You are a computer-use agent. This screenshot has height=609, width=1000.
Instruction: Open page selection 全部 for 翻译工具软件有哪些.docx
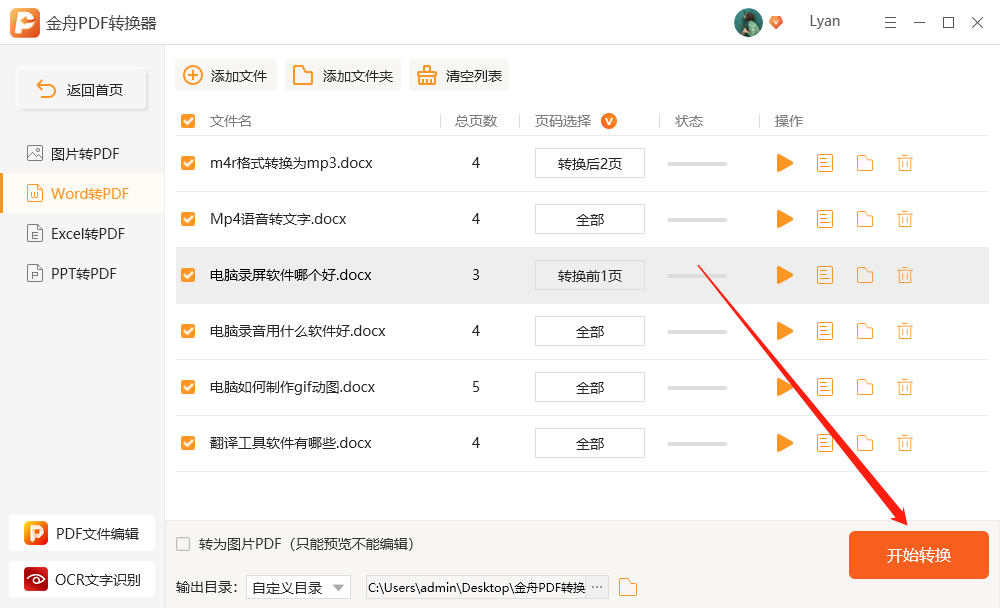pyautogui.click(x=589, y=443)
